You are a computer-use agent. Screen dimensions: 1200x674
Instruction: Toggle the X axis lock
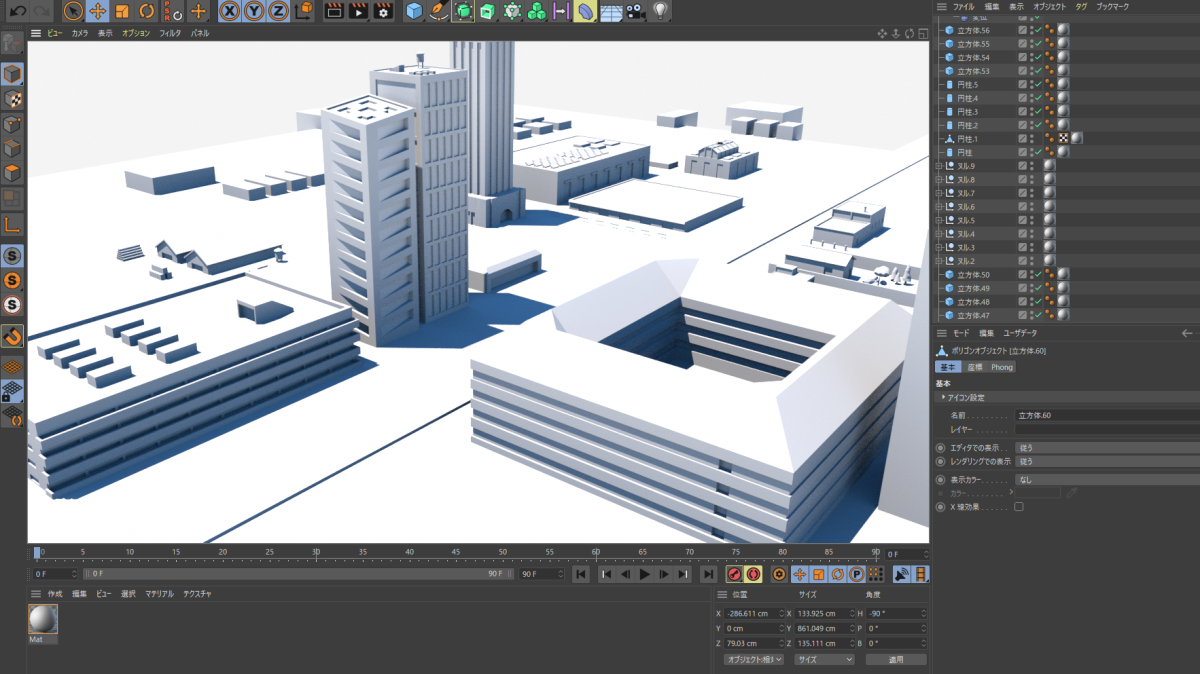(x=230, y=11)
